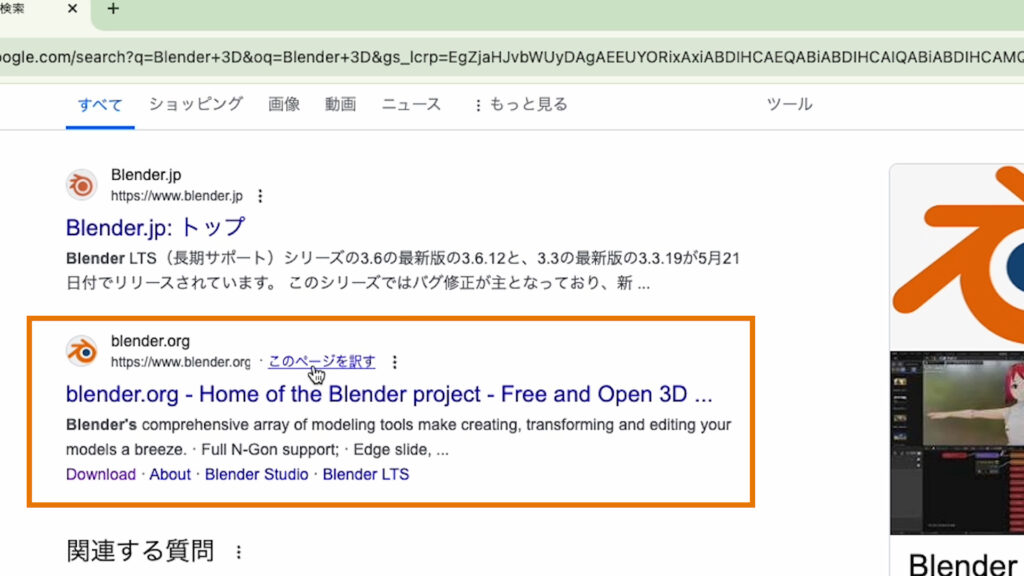
Task: Open options next to 関連する質問
Action: [239, 552]
